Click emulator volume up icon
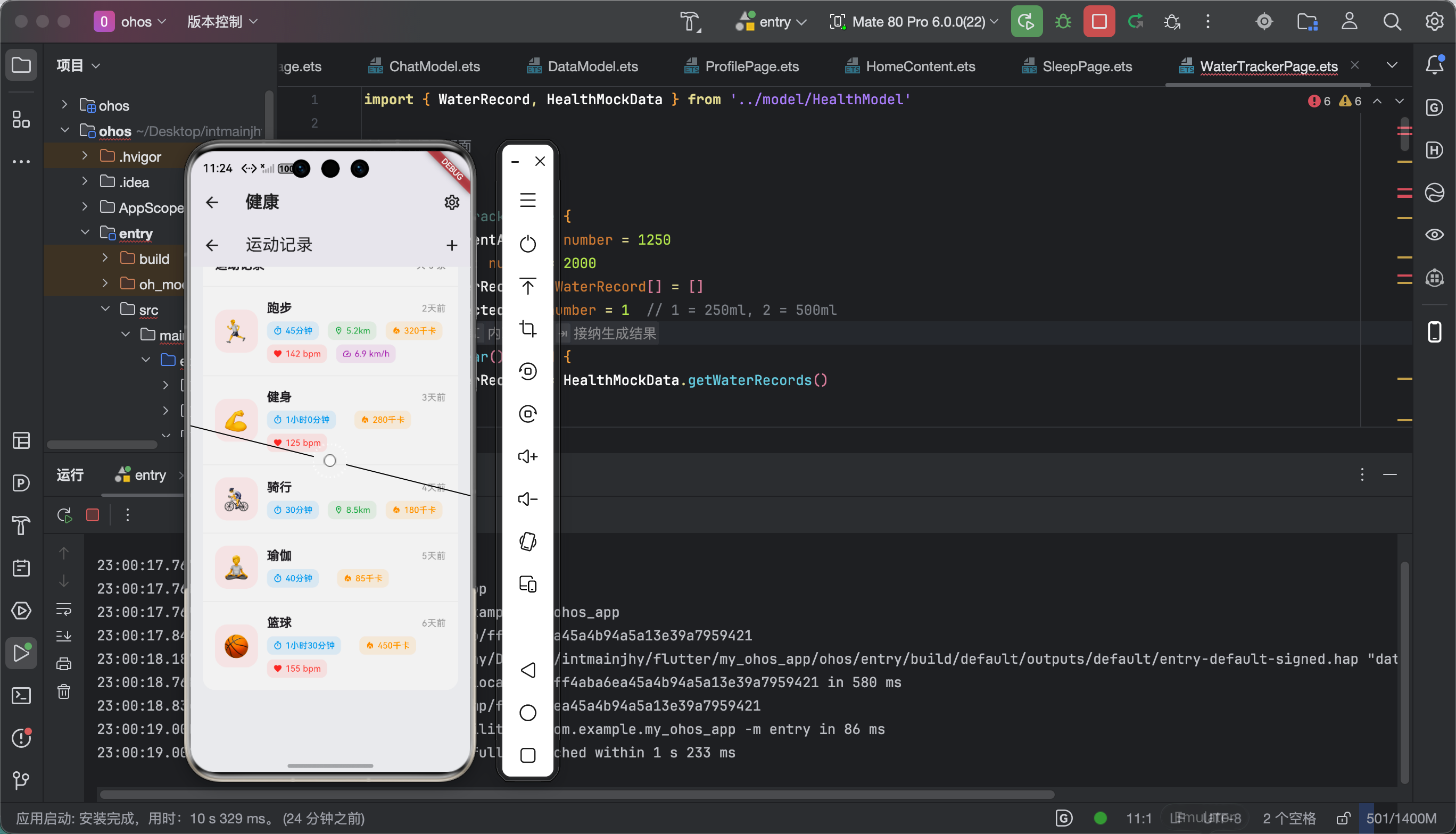The image size is (1456, 834). tap(527, 456)
